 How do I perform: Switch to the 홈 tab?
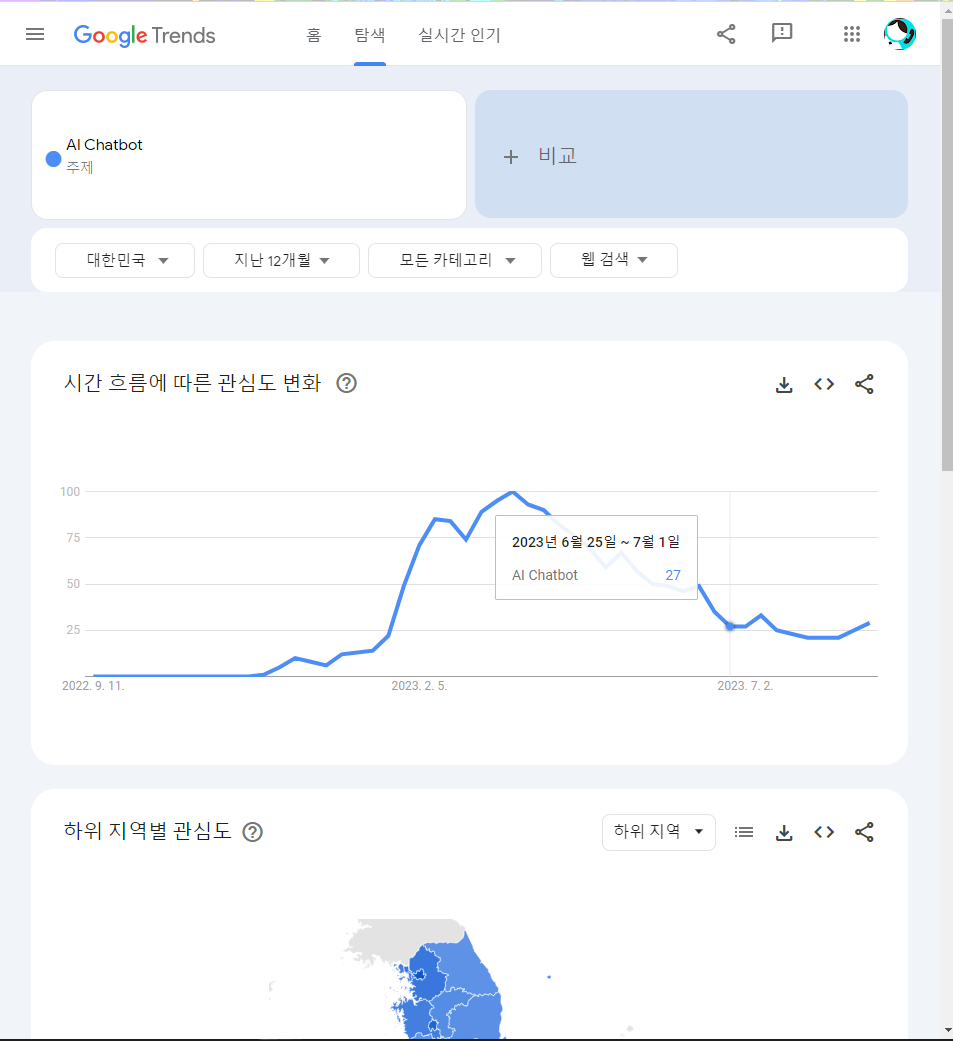(313, 34)
